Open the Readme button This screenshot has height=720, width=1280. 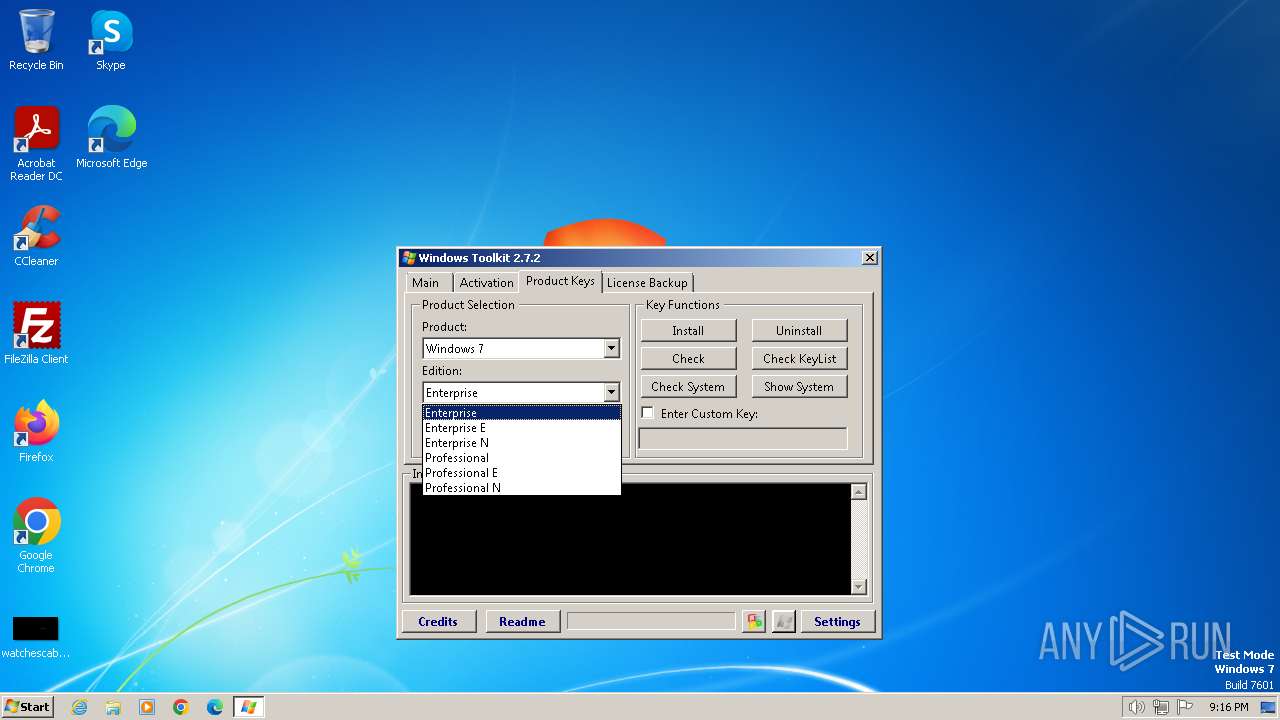pyautogui.click(x=522, y=621)
